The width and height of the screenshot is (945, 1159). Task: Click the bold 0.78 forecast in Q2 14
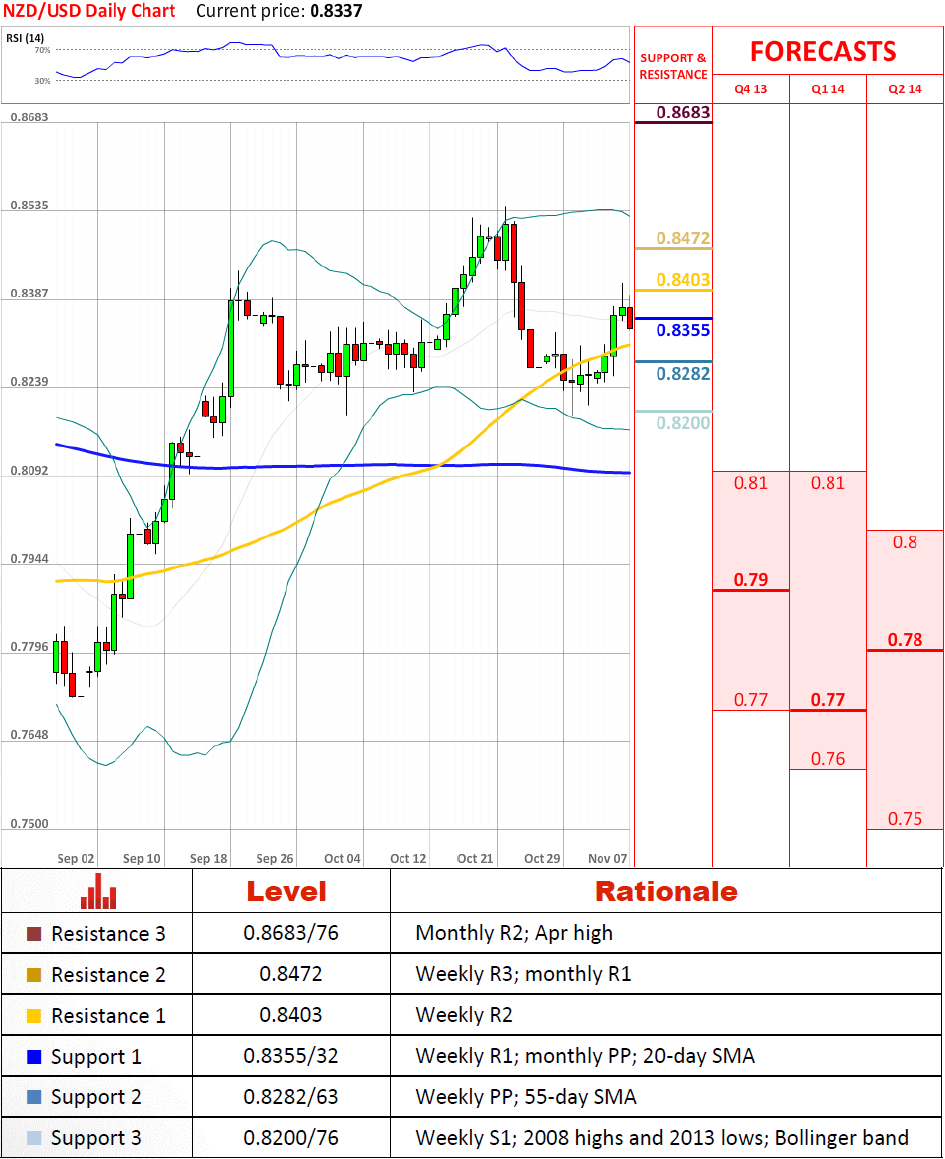coord(904,640)
